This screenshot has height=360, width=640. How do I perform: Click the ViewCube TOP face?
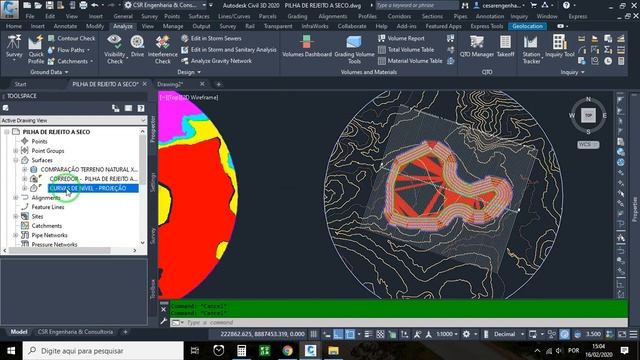[x=588, y=116]
